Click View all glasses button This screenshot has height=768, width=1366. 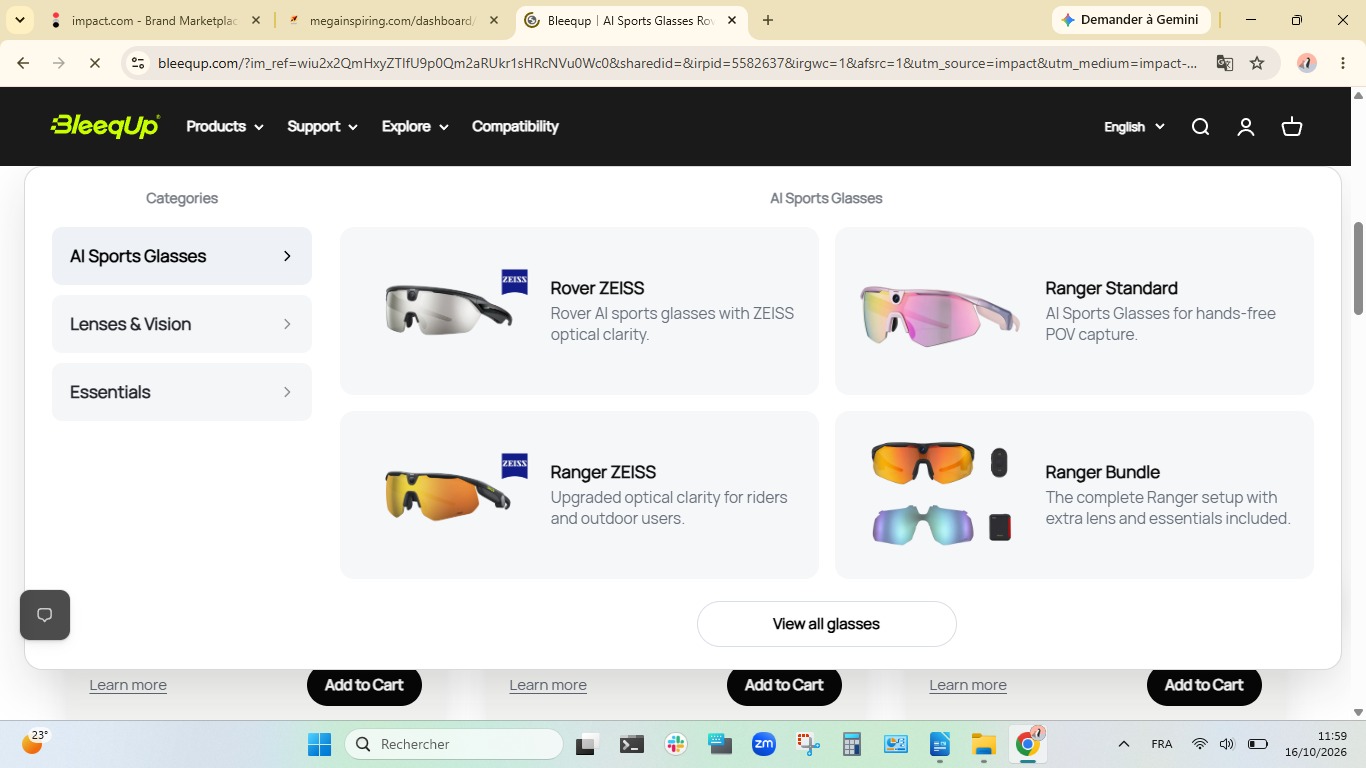click(827, 624)
